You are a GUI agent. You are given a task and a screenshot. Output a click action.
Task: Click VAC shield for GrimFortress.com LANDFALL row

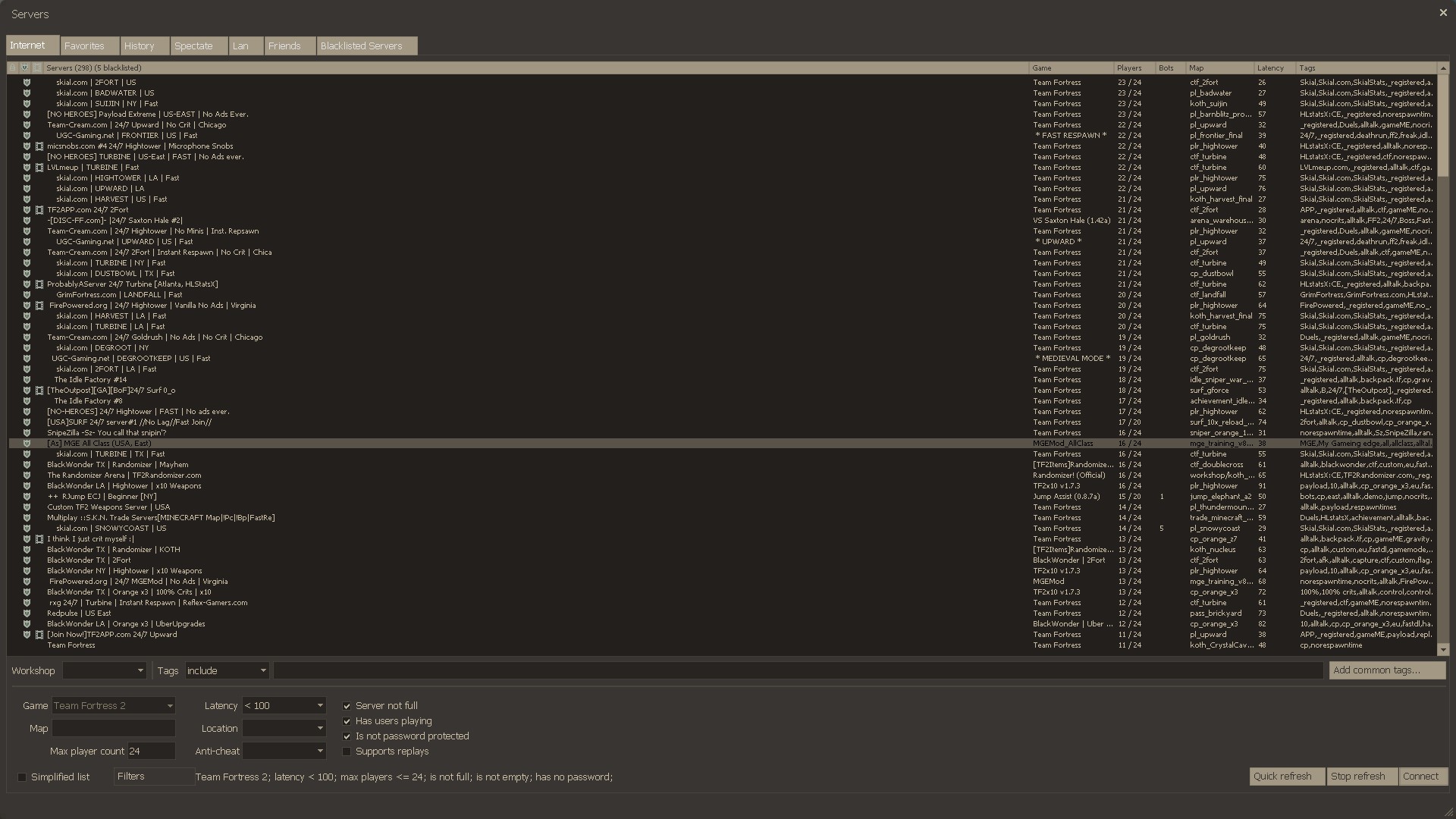[x=27, y=295]
